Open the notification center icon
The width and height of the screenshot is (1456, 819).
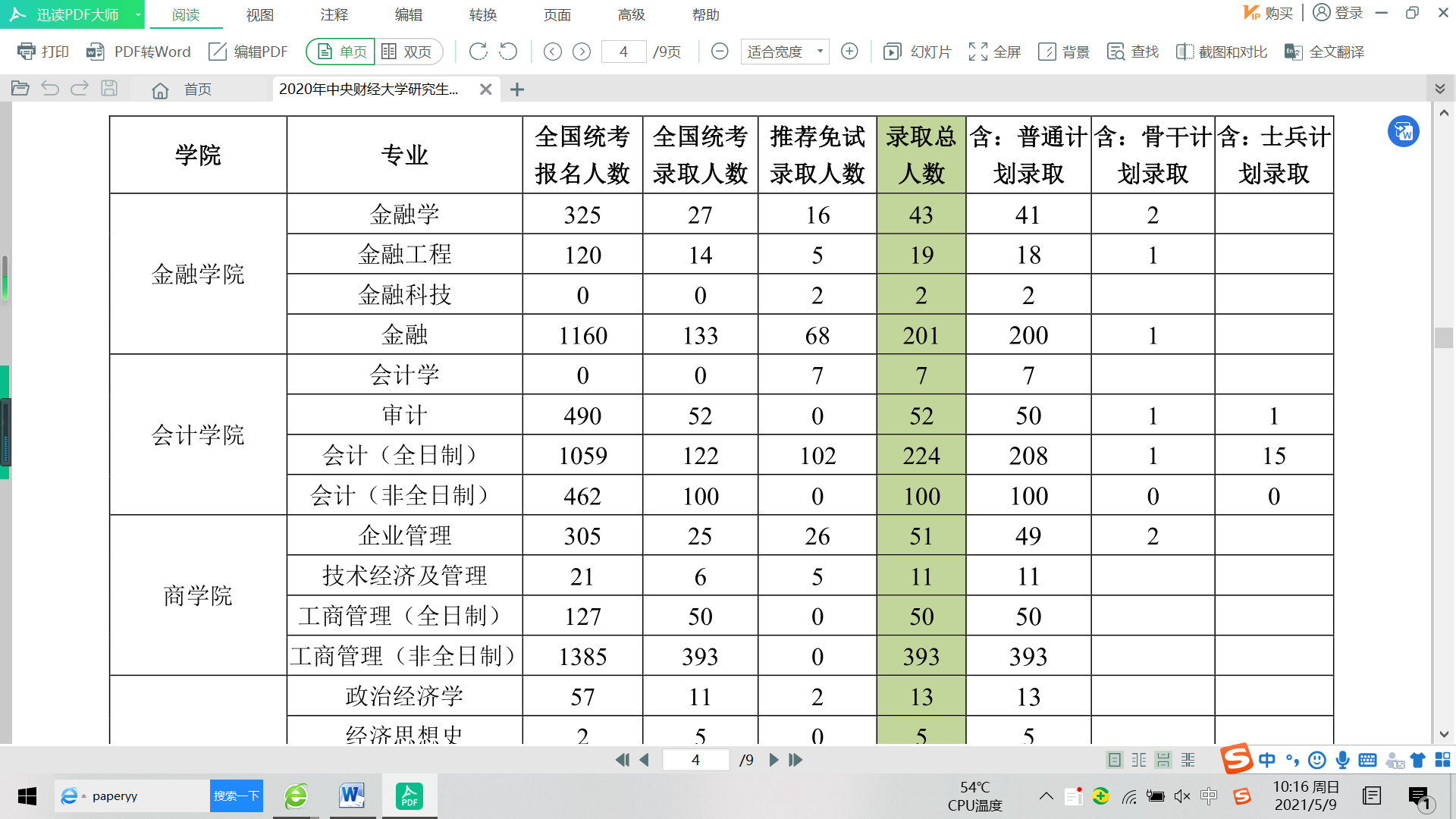coord(1420,797)
